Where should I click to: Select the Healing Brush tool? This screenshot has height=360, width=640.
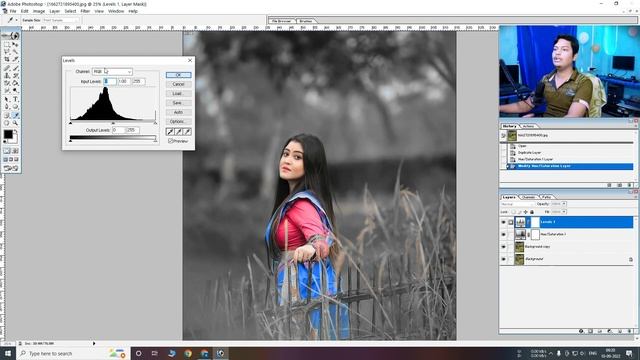coord(7,68)
